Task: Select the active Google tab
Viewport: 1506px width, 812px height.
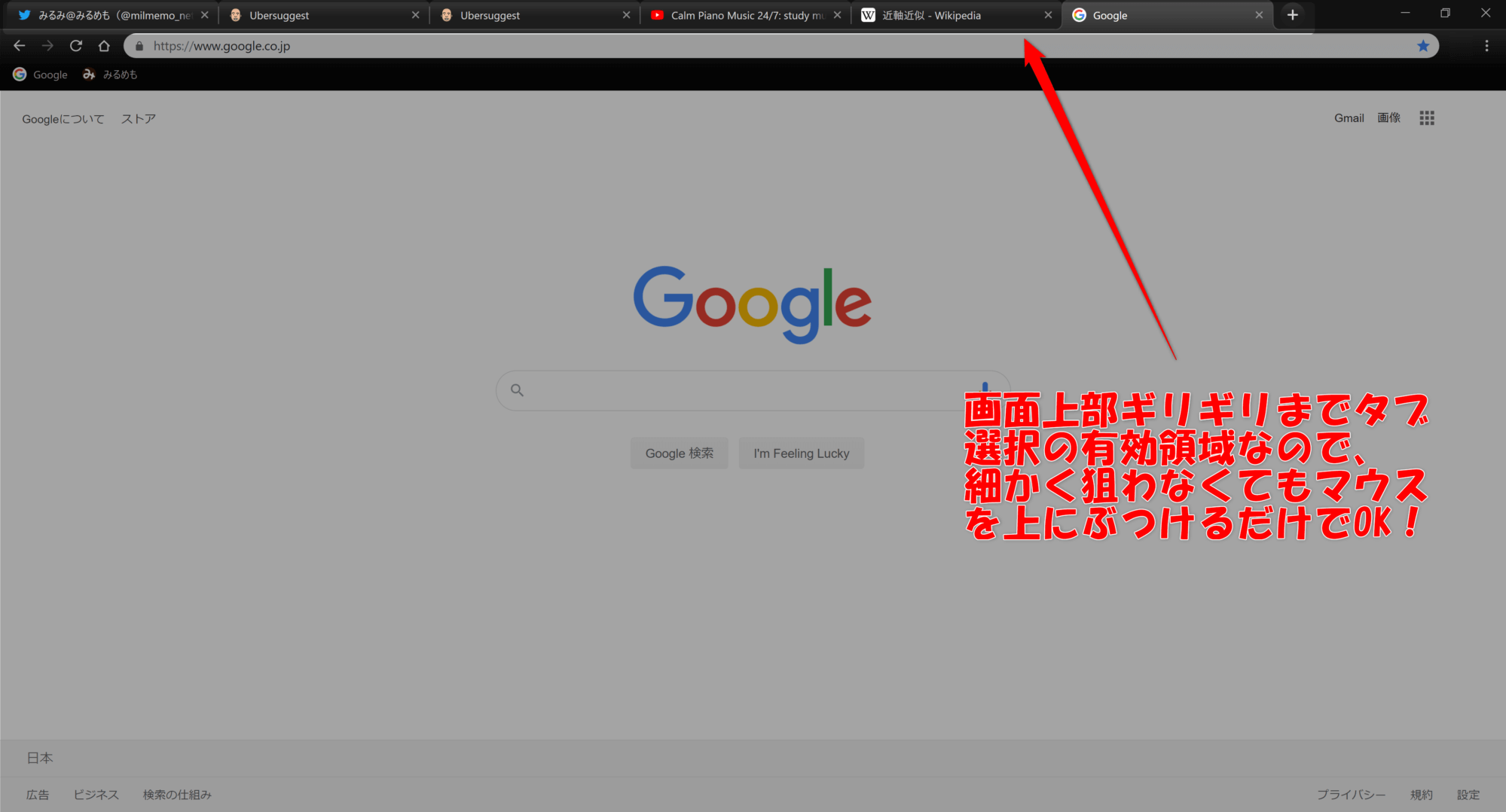Action: [x=1168, y=15]
